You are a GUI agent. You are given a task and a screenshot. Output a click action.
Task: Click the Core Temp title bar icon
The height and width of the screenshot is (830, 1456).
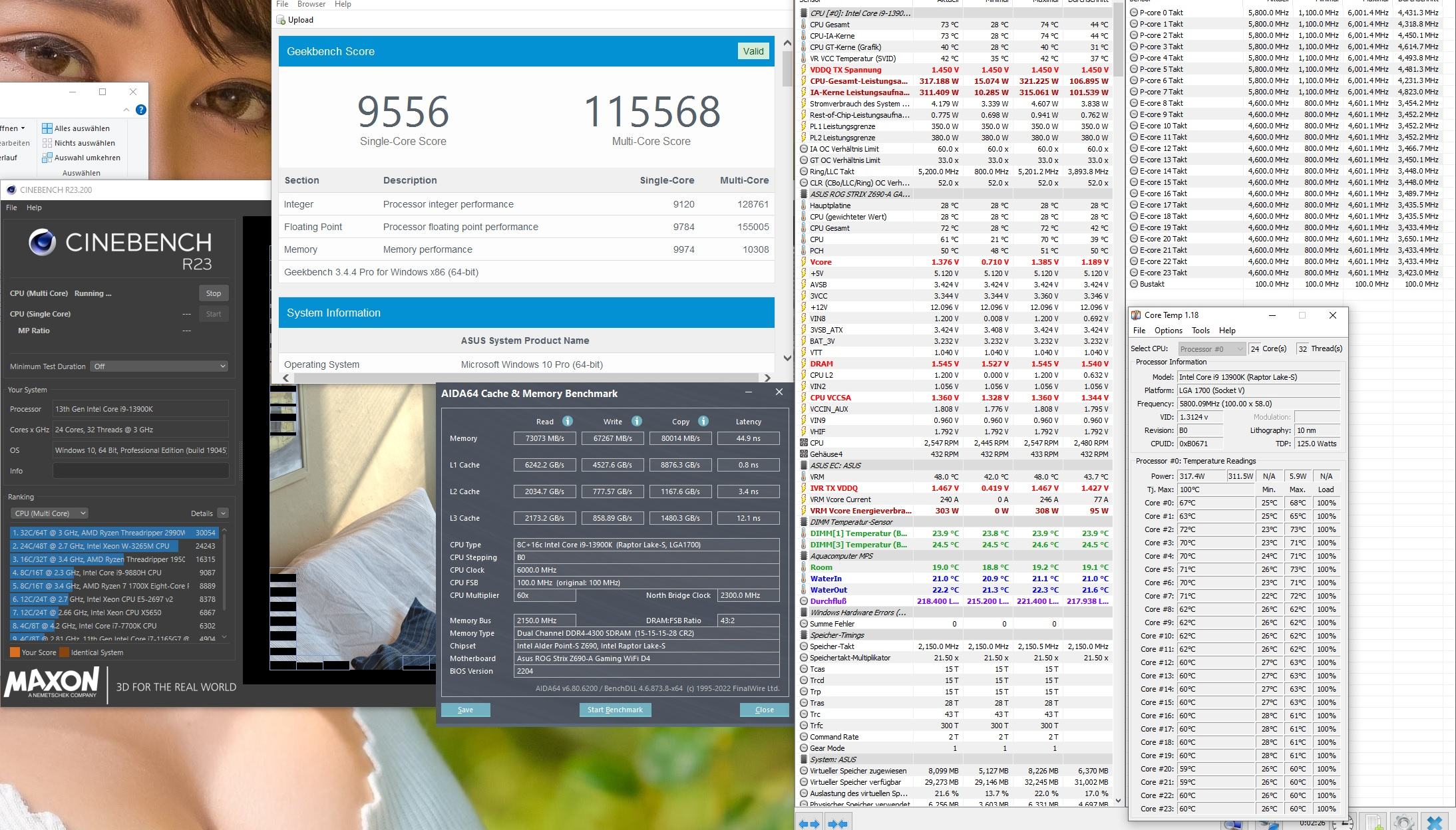click(1137, 315)
